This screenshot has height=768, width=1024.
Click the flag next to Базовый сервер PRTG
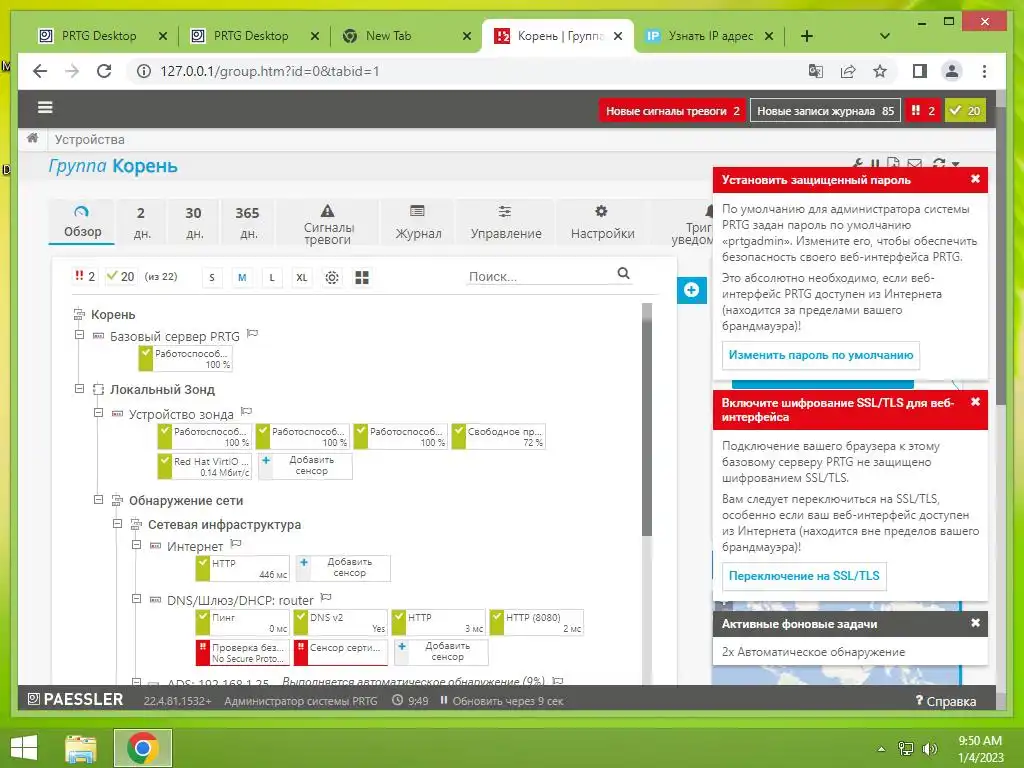253,334
